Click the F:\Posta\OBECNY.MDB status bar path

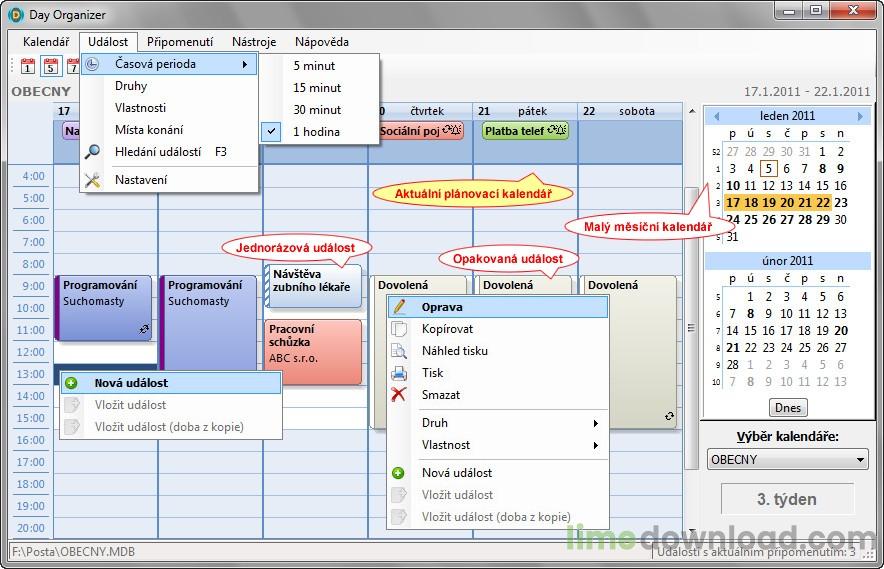[73, 552]
